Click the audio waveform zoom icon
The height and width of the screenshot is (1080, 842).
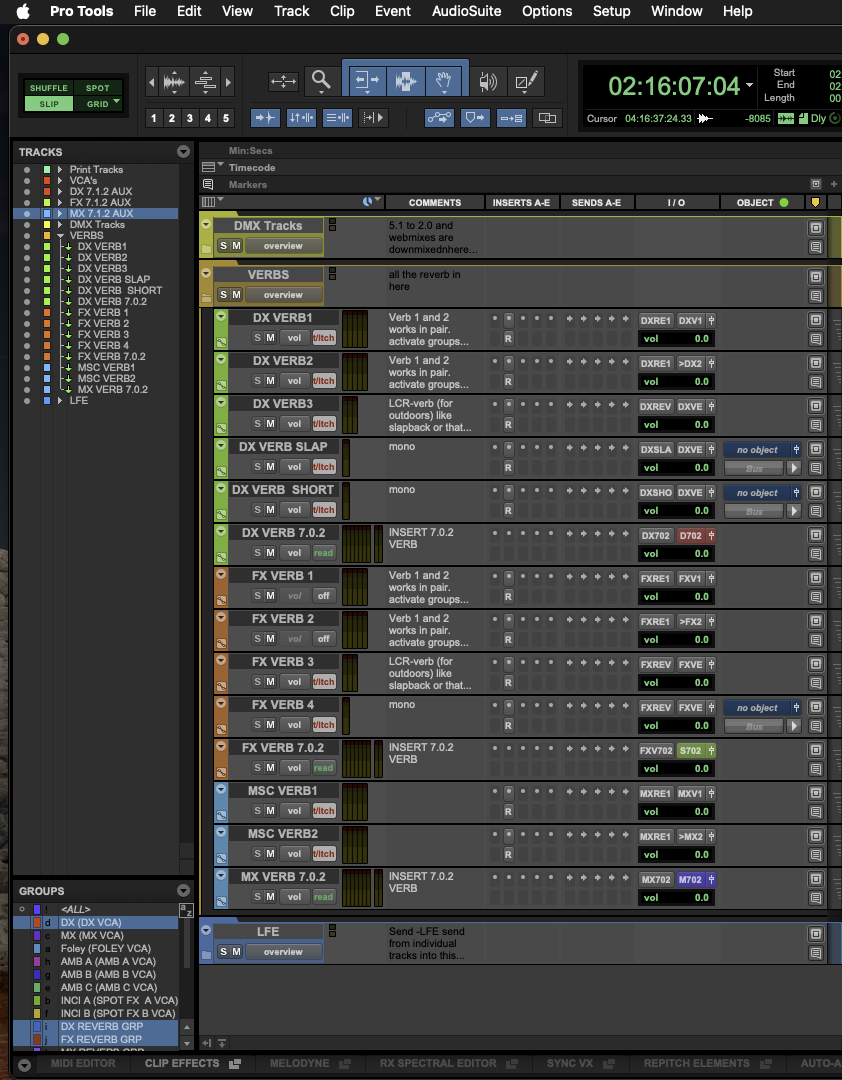[x=174, y=82]
